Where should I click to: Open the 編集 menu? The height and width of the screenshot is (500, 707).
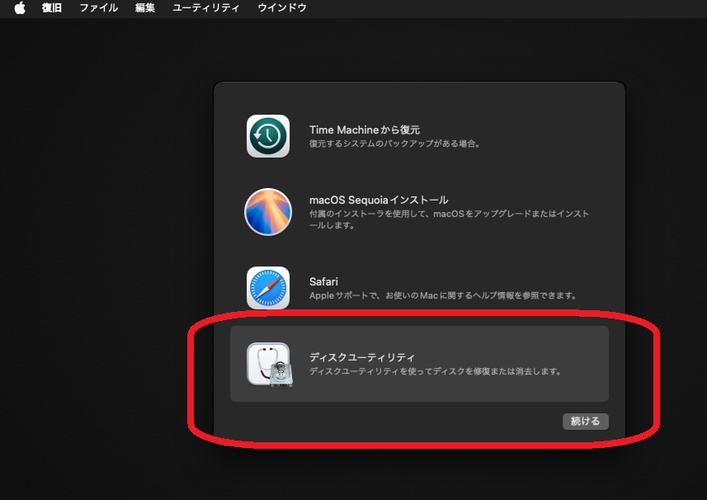[145, 8]
